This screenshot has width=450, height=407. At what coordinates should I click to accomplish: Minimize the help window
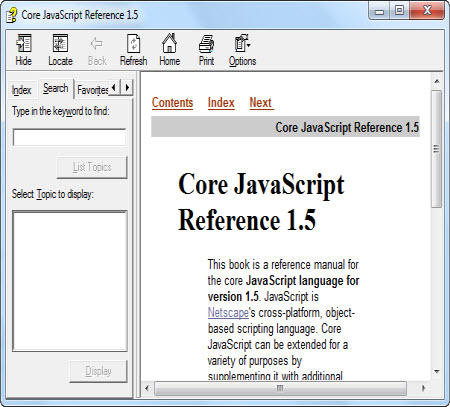379,11
